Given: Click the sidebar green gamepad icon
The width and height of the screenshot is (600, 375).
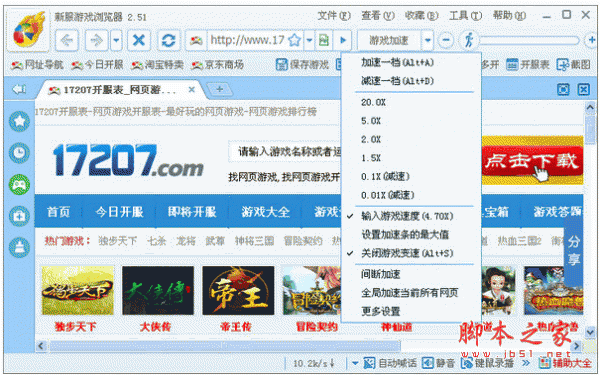Looking at the screenshot, I should click(20, 184).
